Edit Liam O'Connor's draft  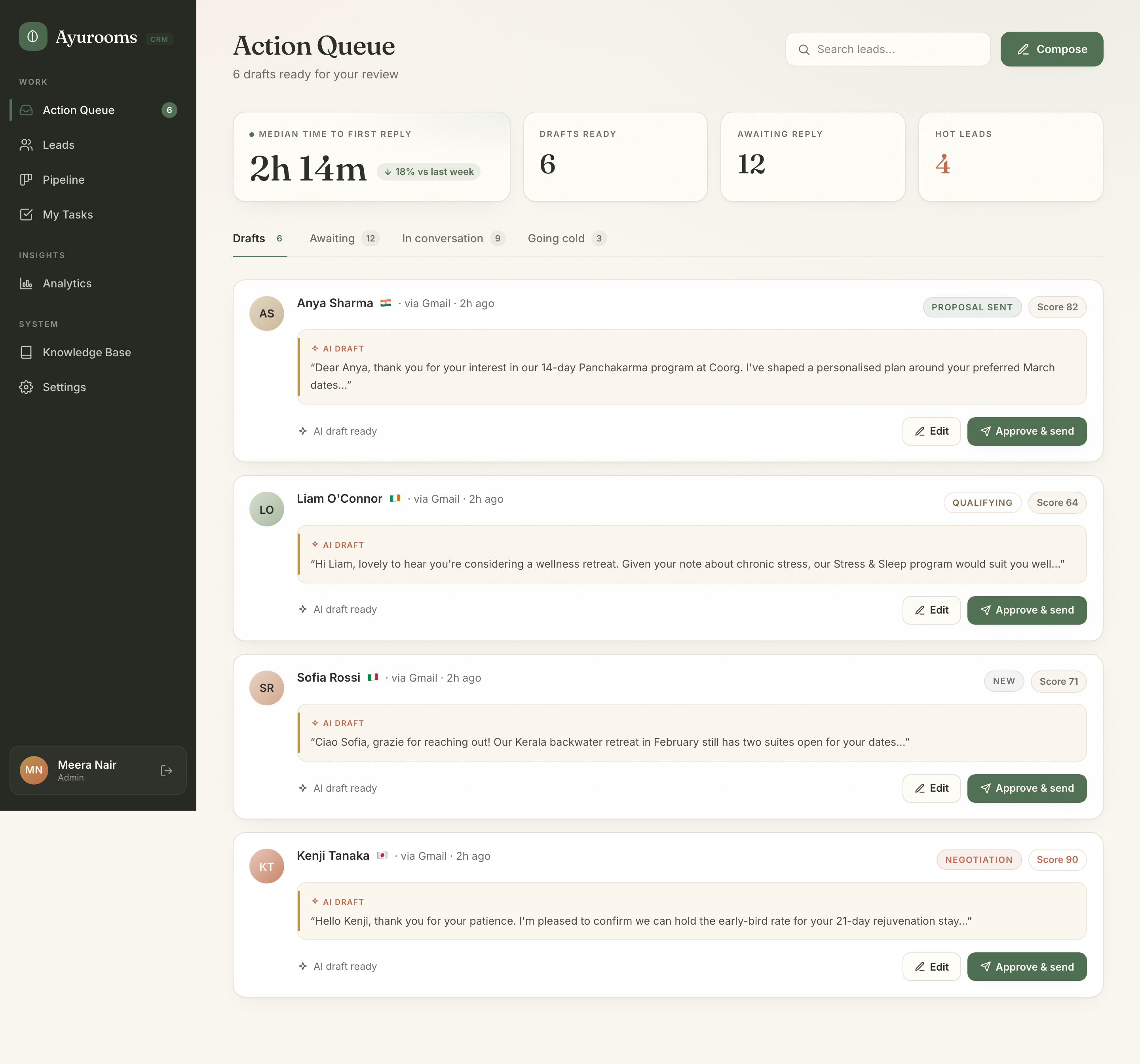[931, 610]
